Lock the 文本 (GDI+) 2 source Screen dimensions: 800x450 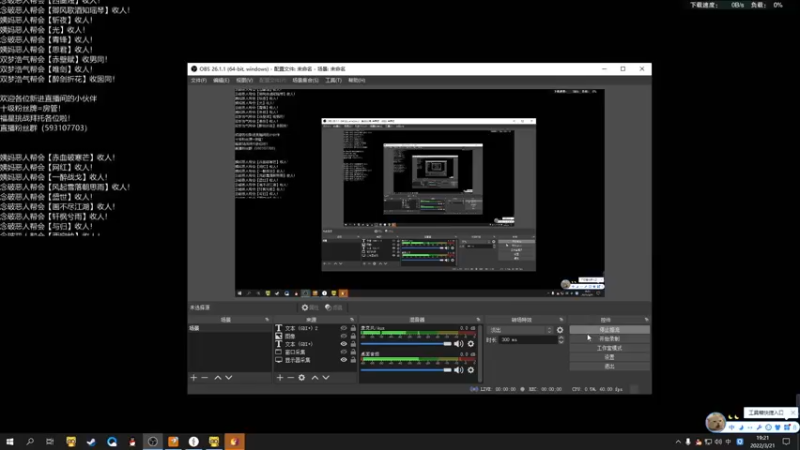click(353, 328)
